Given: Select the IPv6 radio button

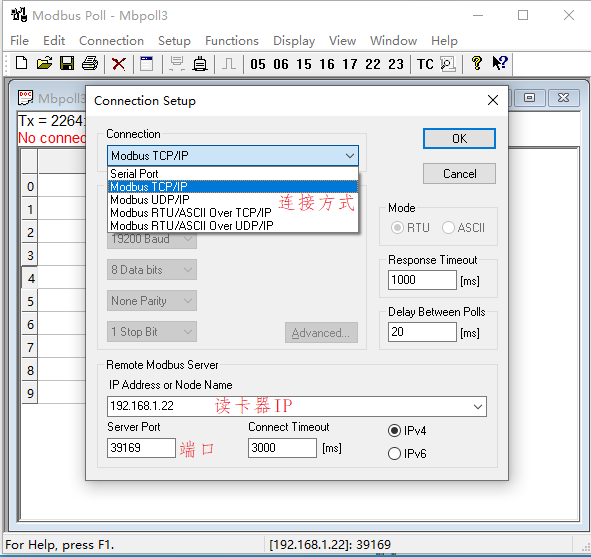Looking at the screenshot, I should pyautogui.click(x=394, y=453).
